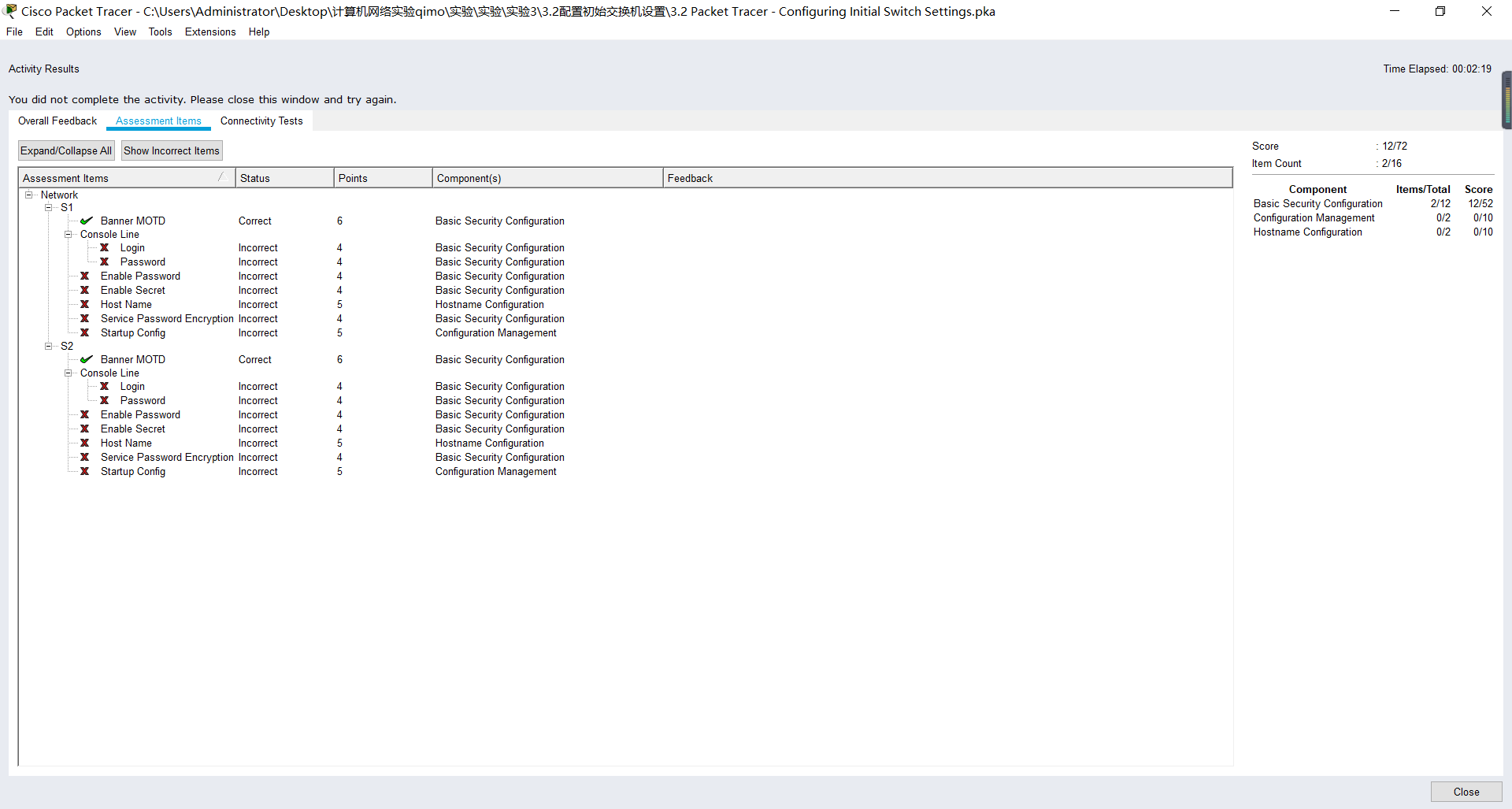The height and width of the screenshot is (809, 1512).
Task: Restore down the Packet Tracer window
Action: (1440, 11)
